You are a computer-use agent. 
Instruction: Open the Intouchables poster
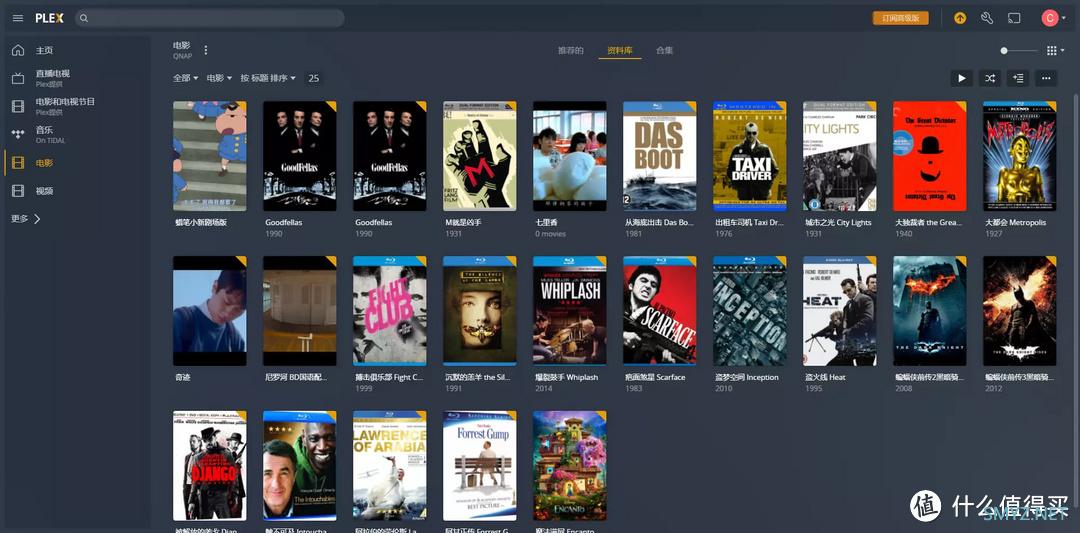[300, 466]
